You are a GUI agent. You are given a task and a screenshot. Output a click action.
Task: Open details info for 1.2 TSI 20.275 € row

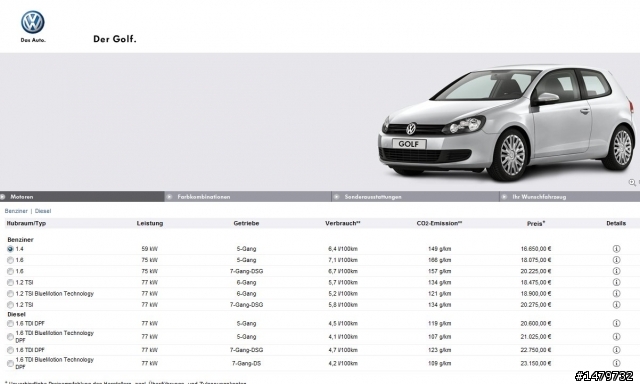[616, 305]
